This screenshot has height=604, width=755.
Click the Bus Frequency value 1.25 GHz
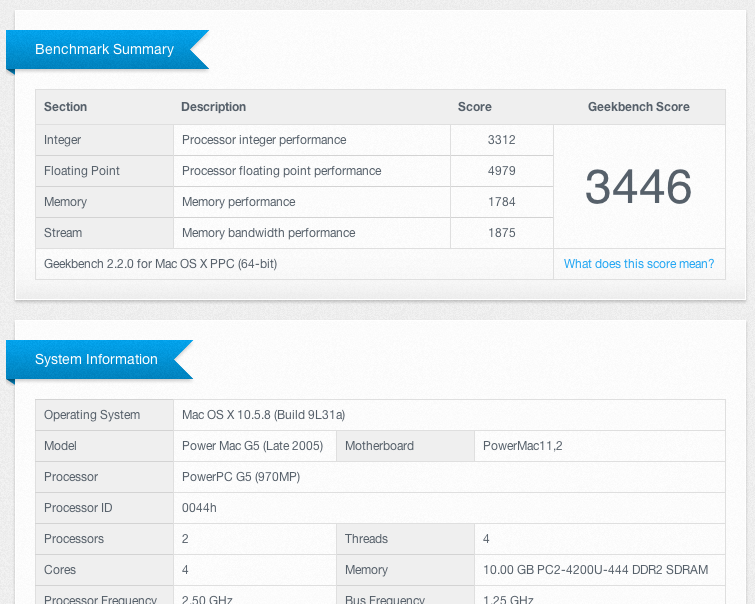coord(508,600)
